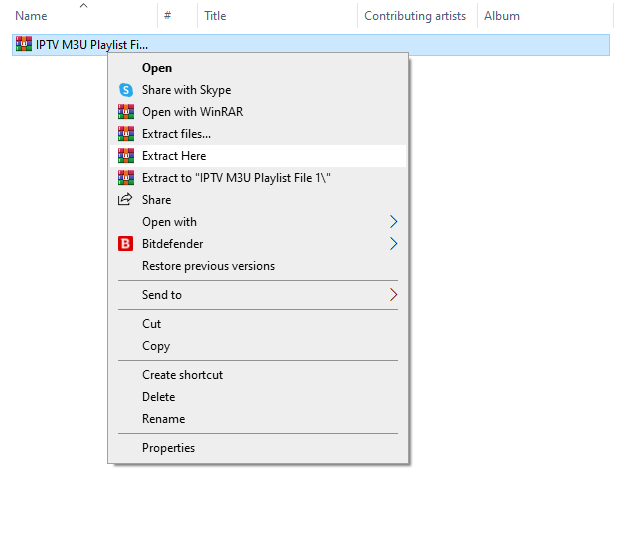Choose Copy in the context menu
The image size is (636, 547).
tap(156, 346)
